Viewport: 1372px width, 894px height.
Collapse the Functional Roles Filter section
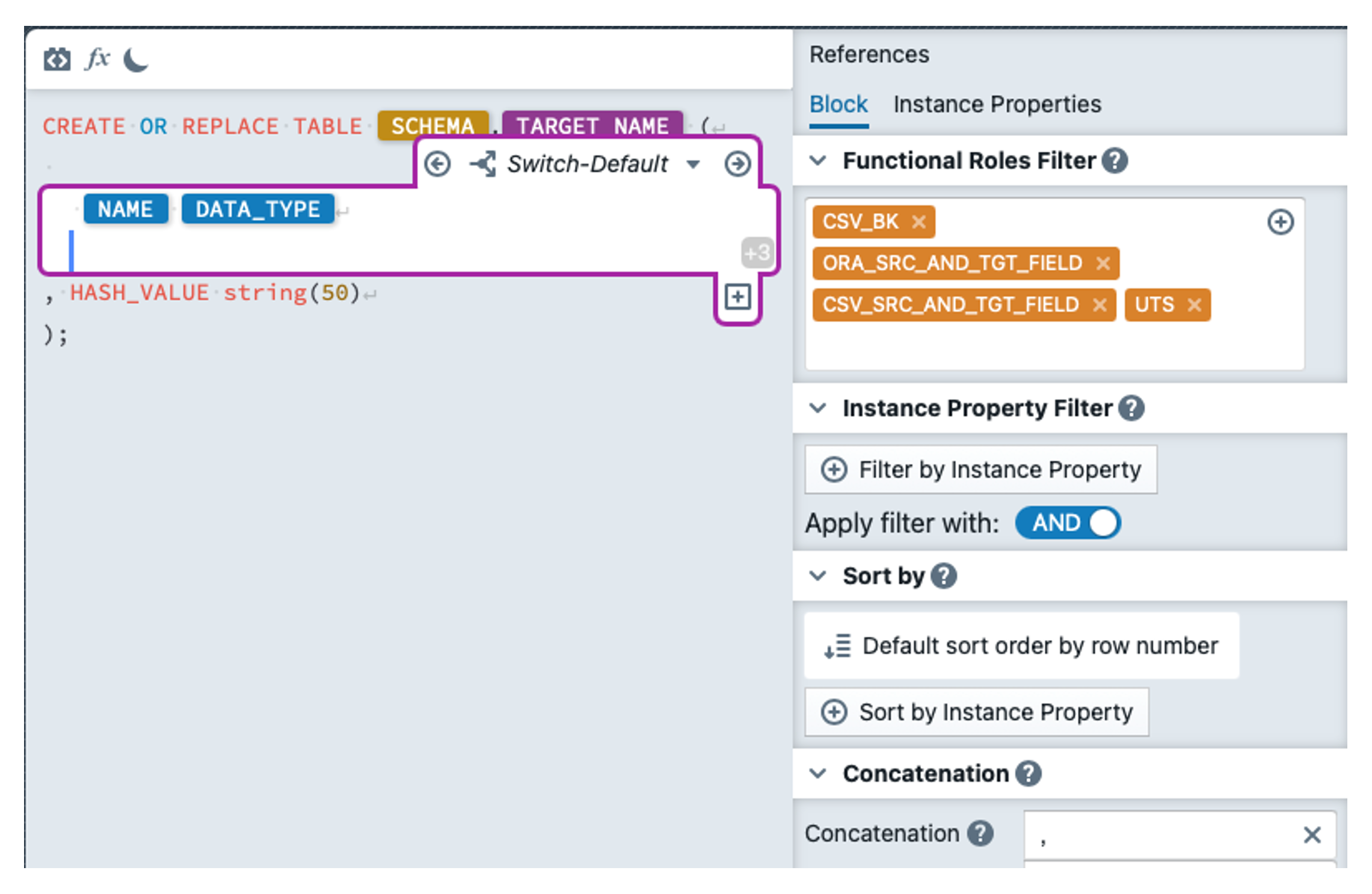pyautogui.click(x=818, y=161)
